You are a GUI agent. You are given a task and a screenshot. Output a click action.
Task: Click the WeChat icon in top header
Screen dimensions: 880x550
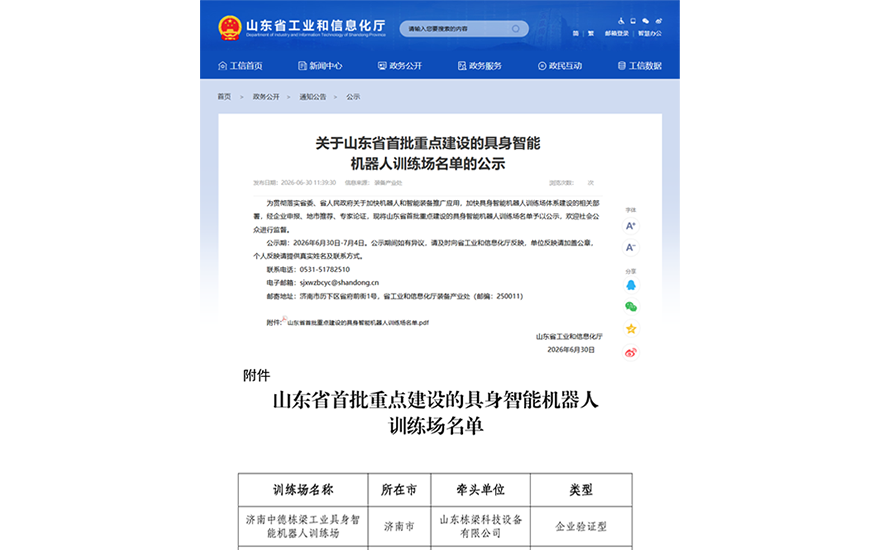(x=645, y=21)
